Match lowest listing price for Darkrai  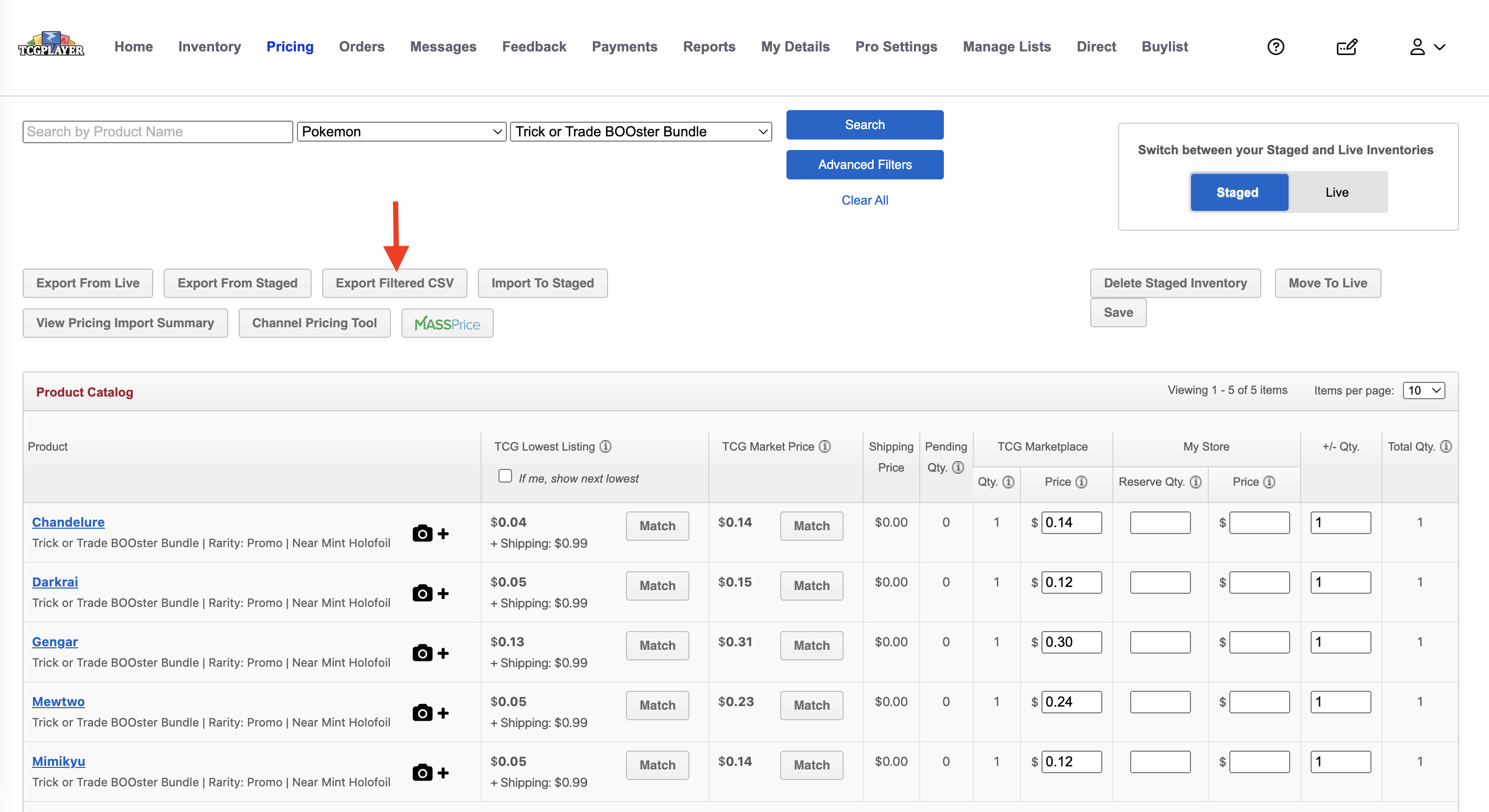[657, 585]
